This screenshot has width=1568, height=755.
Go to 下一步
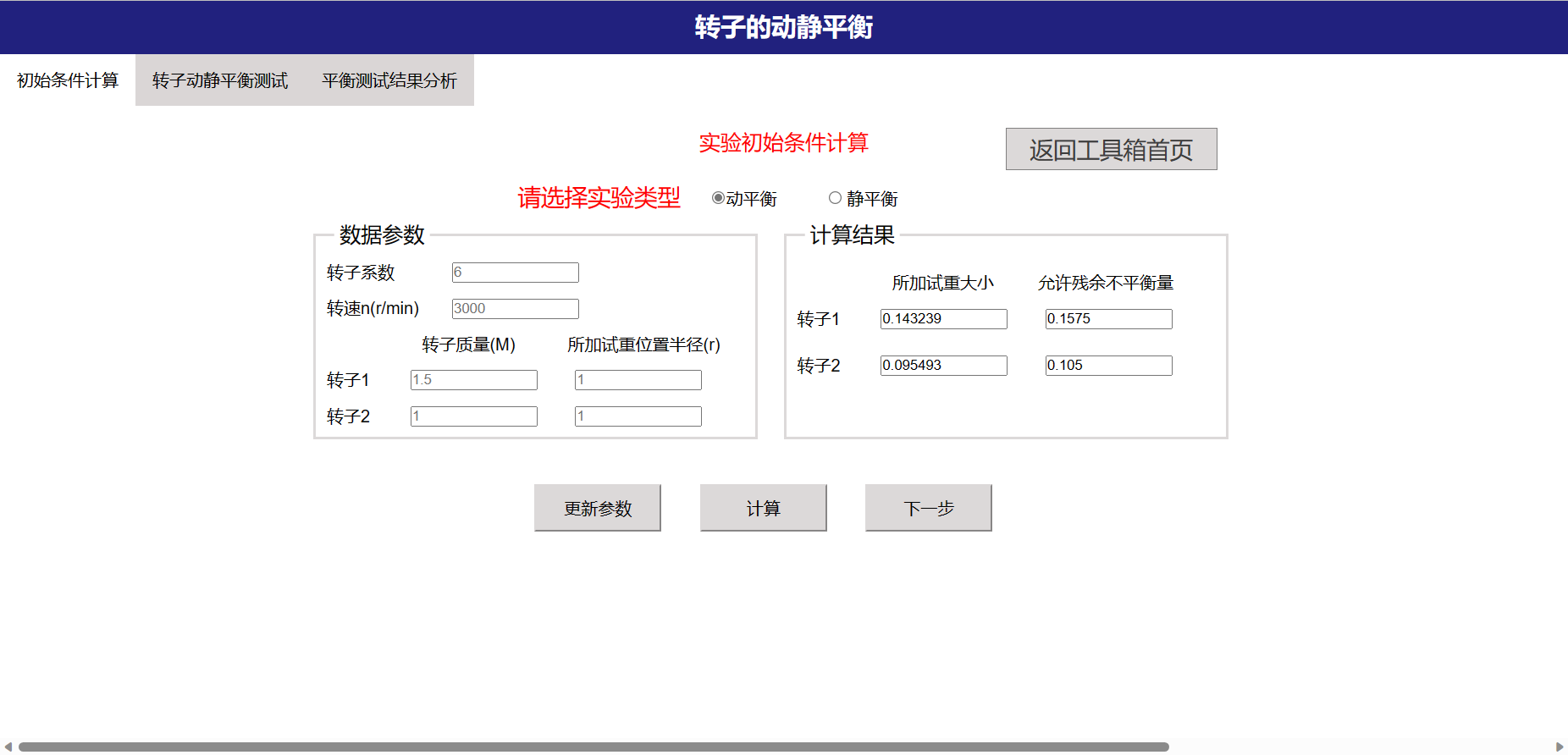928,508
